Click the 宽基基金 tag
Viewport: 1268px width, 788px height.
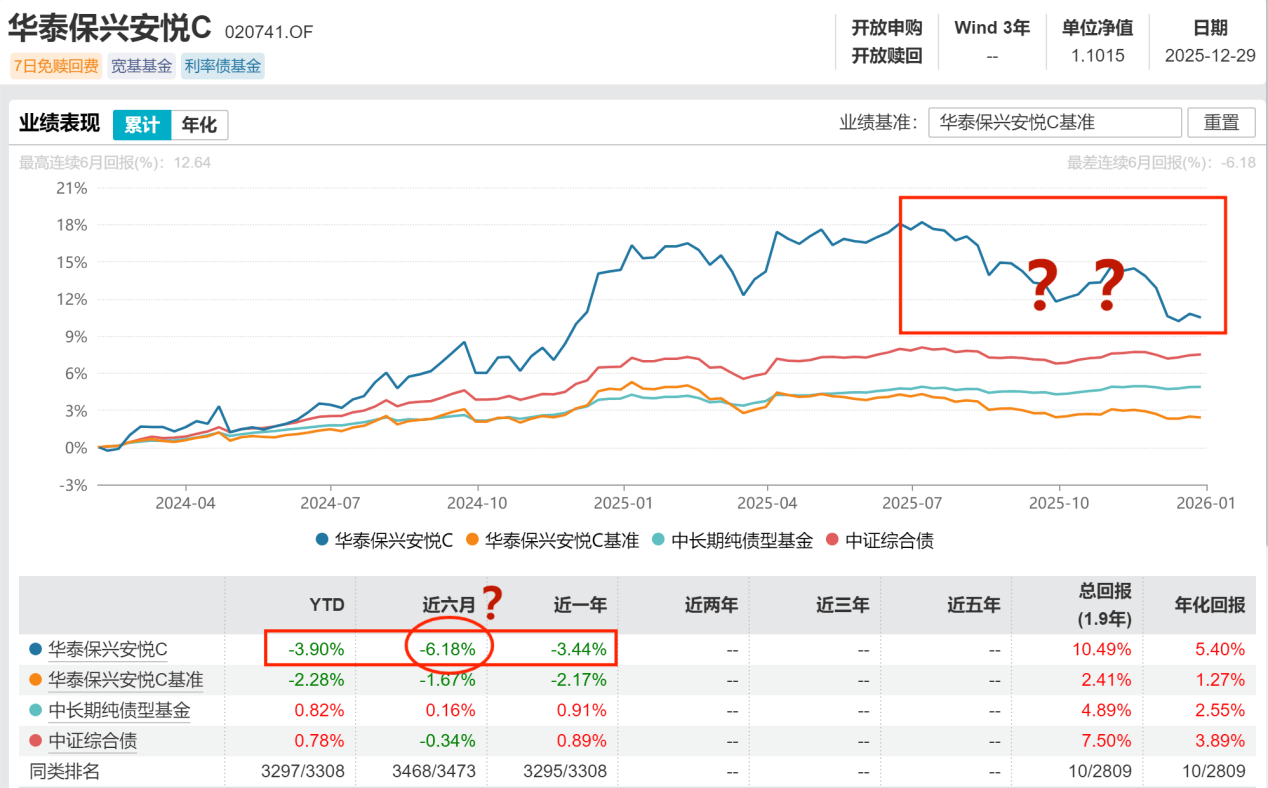(141, 67)
